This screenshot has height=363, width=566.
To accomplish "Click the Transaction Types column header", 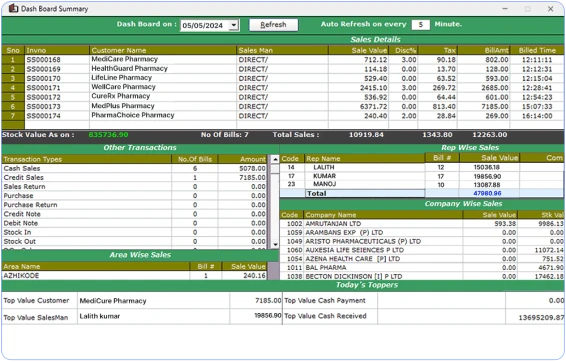I will point(87,159).
